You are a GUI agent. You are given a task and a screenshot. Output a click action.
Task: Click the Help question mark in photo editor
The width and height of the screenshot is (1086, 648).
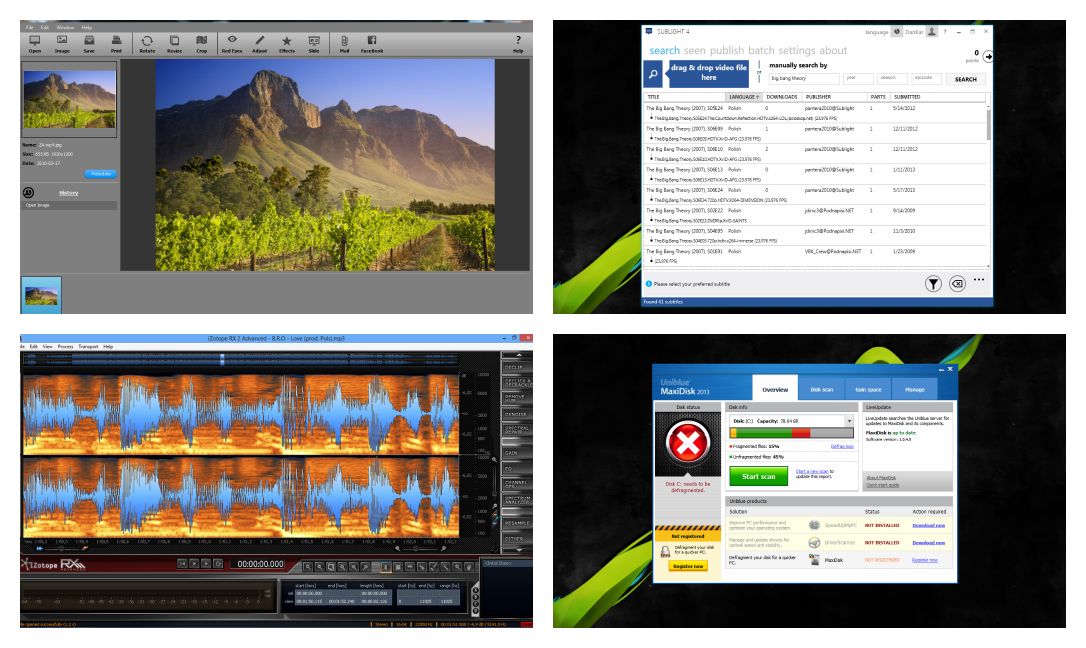517,44
